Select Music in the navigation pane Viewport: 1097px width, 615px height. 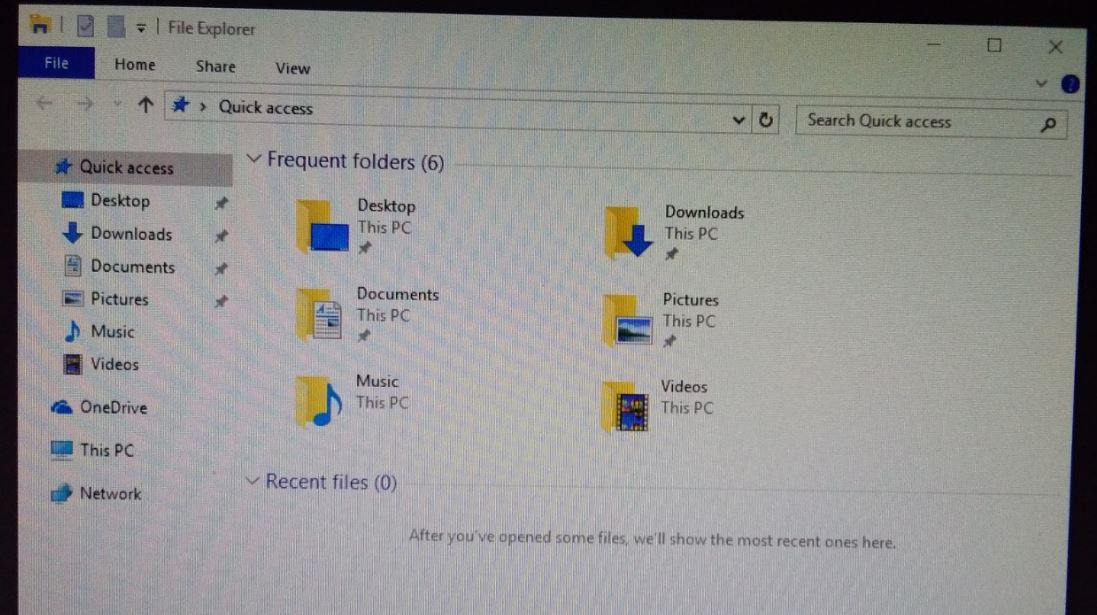coord(112,331)
